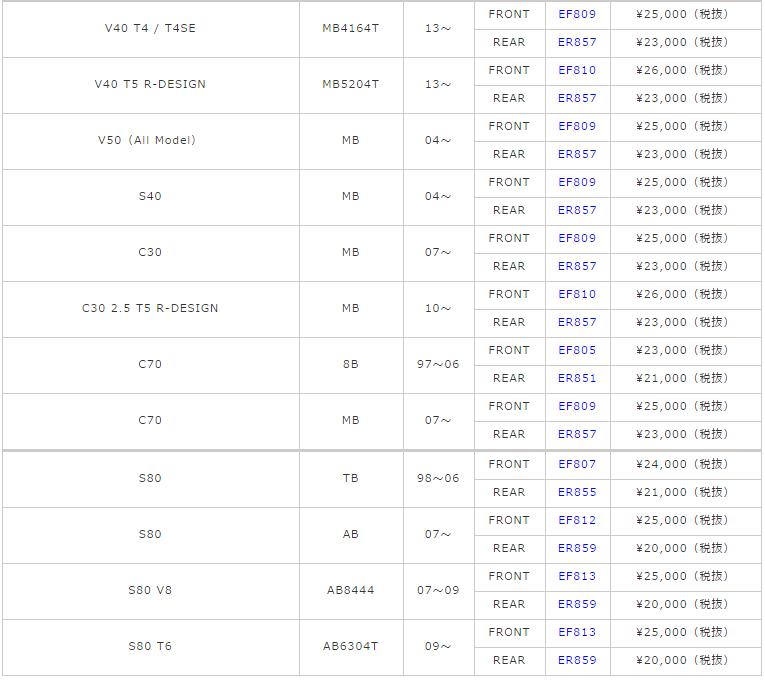
Task: Open EF810 link in V40 T5 R-DESIGN row
Action: click(577, 70)
